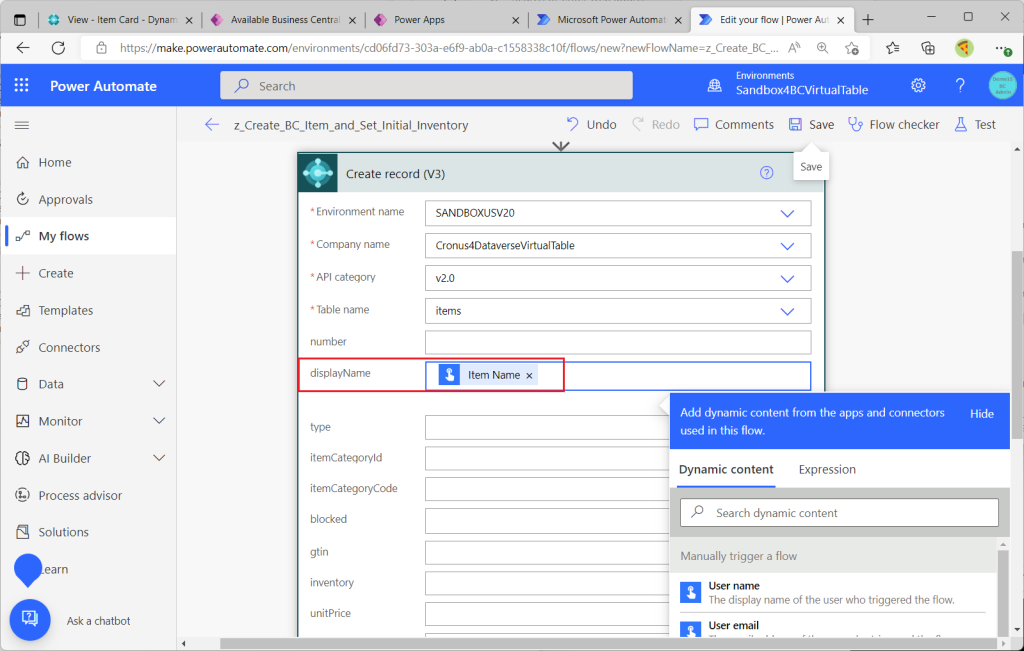Open help for Create record (V3) action

767,173
